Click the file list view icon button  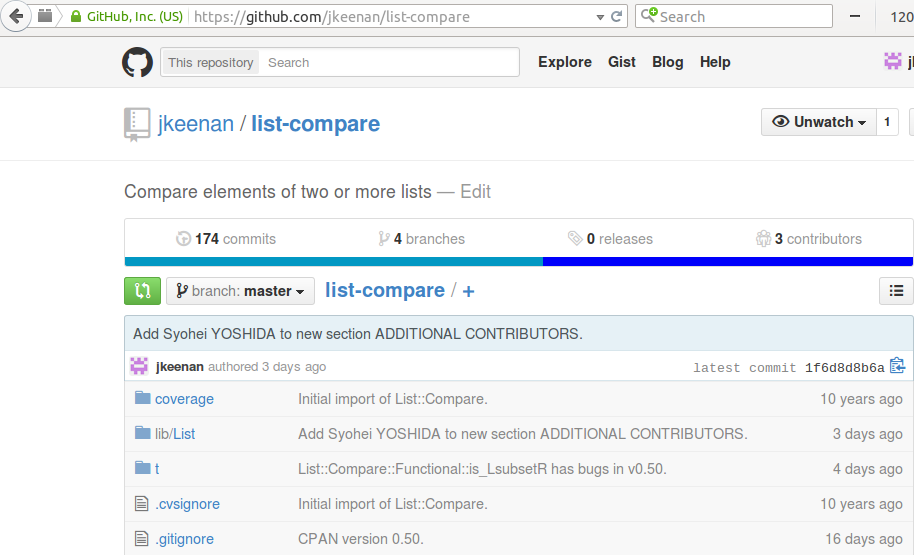click(896, 291)
